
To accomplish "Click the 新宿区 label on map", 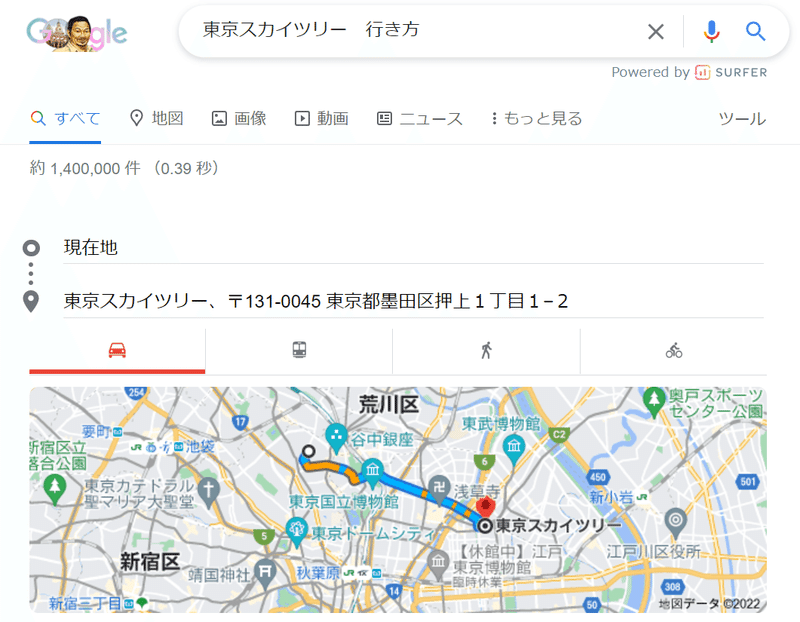I will [150, 561].
